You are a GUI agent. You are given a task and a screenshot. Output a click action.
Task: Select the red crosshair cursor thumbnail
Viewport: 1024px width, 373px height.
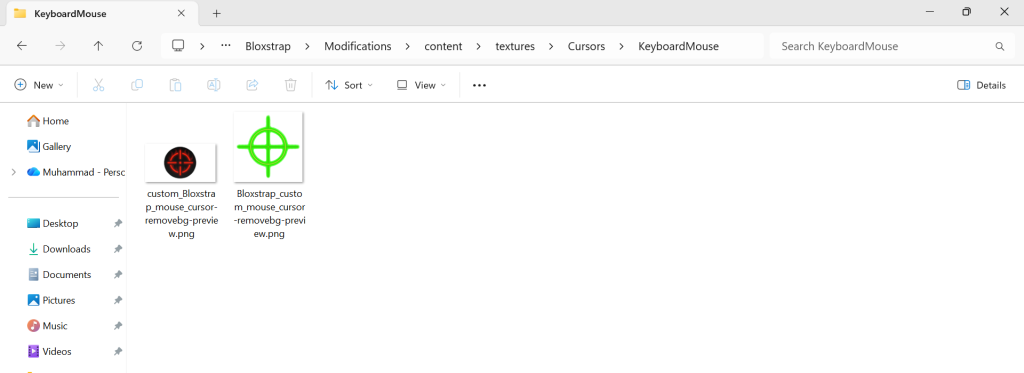(180, 162)
